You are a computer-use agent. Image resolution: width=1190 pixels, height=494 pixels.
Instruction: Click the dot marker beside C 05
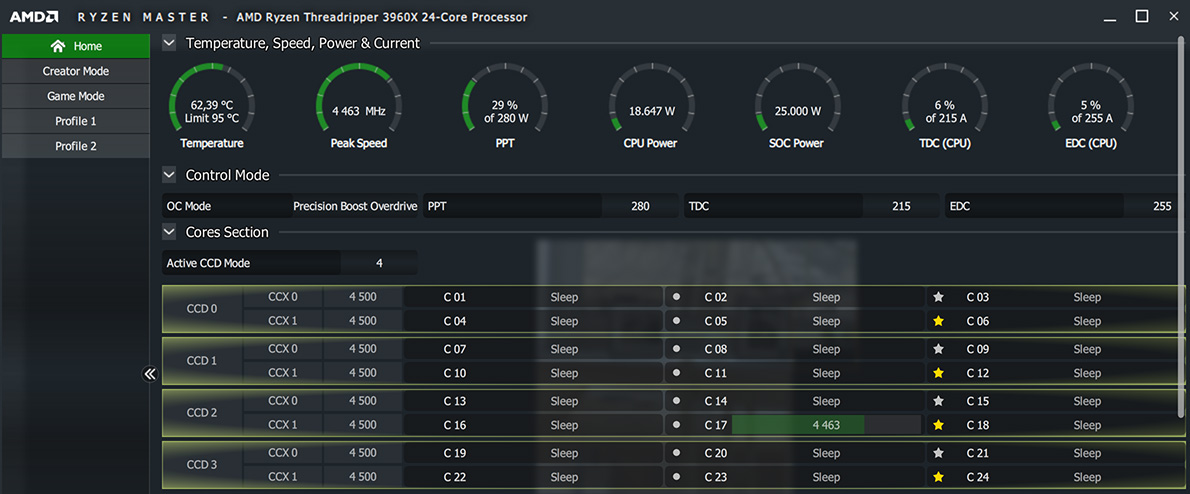pyautogui.click(x=676, y=321)
